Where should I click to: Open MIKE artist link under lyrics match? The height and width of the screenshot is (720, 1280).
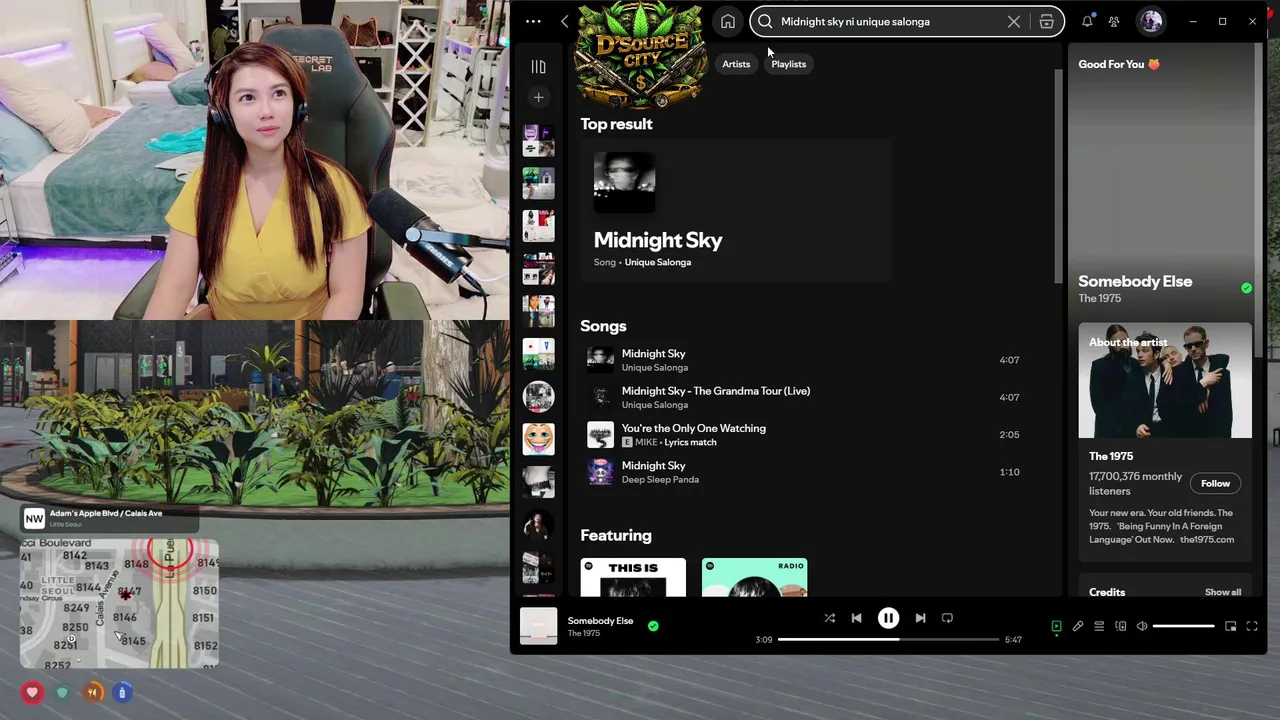pyautogui.click(x=646, y=442)
